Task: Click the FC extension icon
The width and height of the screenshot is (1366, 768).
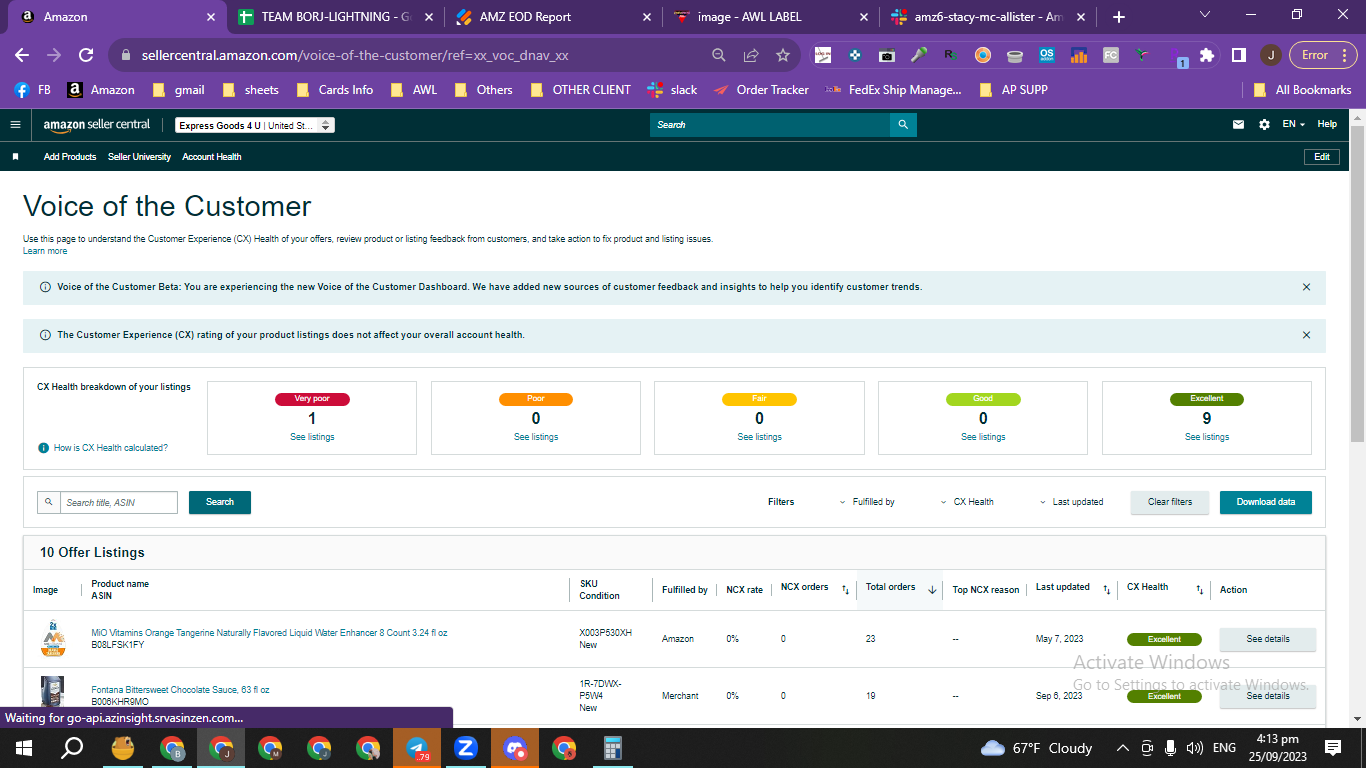Action: 1111,55
